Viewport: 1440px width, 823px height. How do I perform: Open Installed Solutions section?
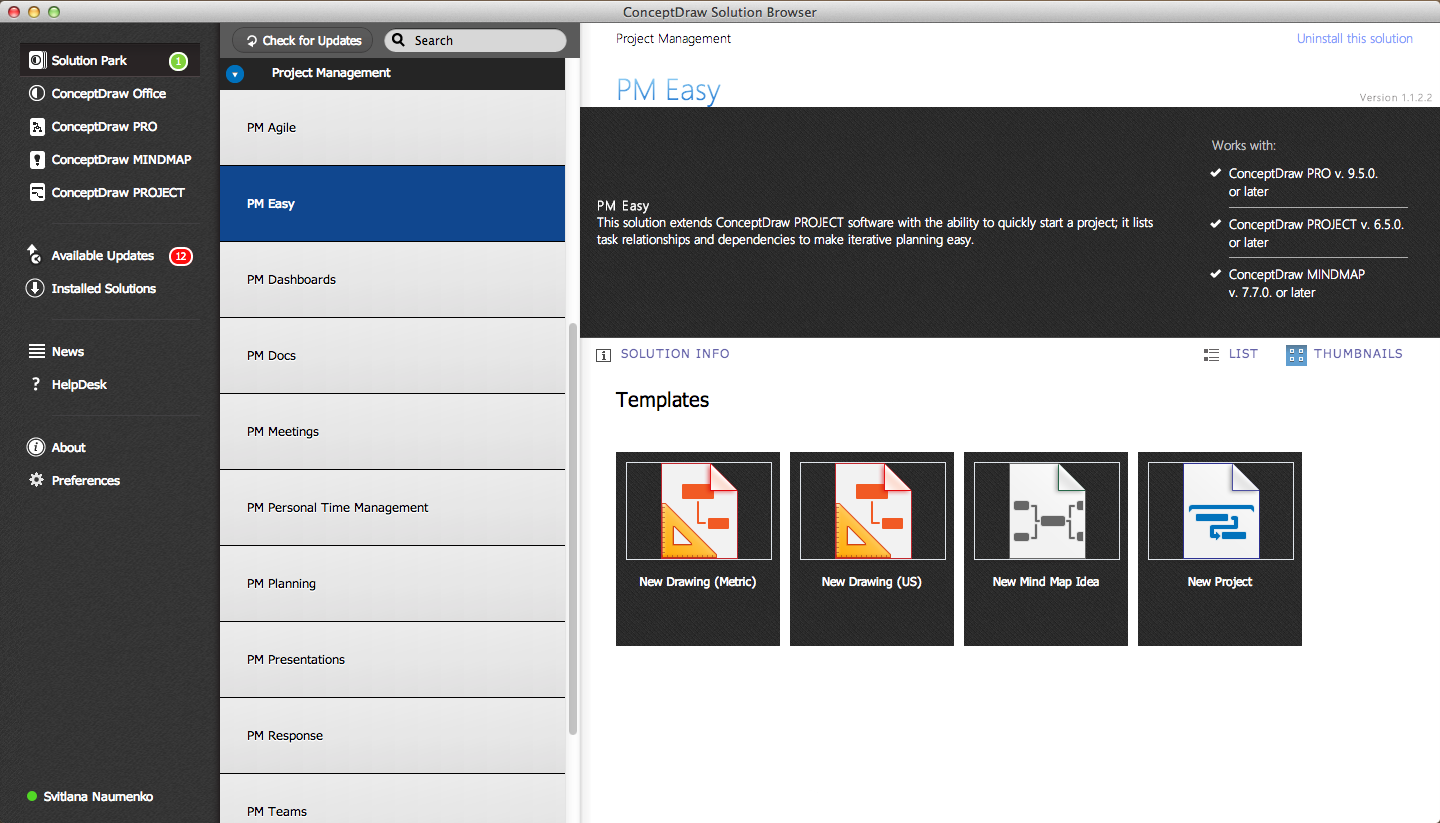pos(104,289)
